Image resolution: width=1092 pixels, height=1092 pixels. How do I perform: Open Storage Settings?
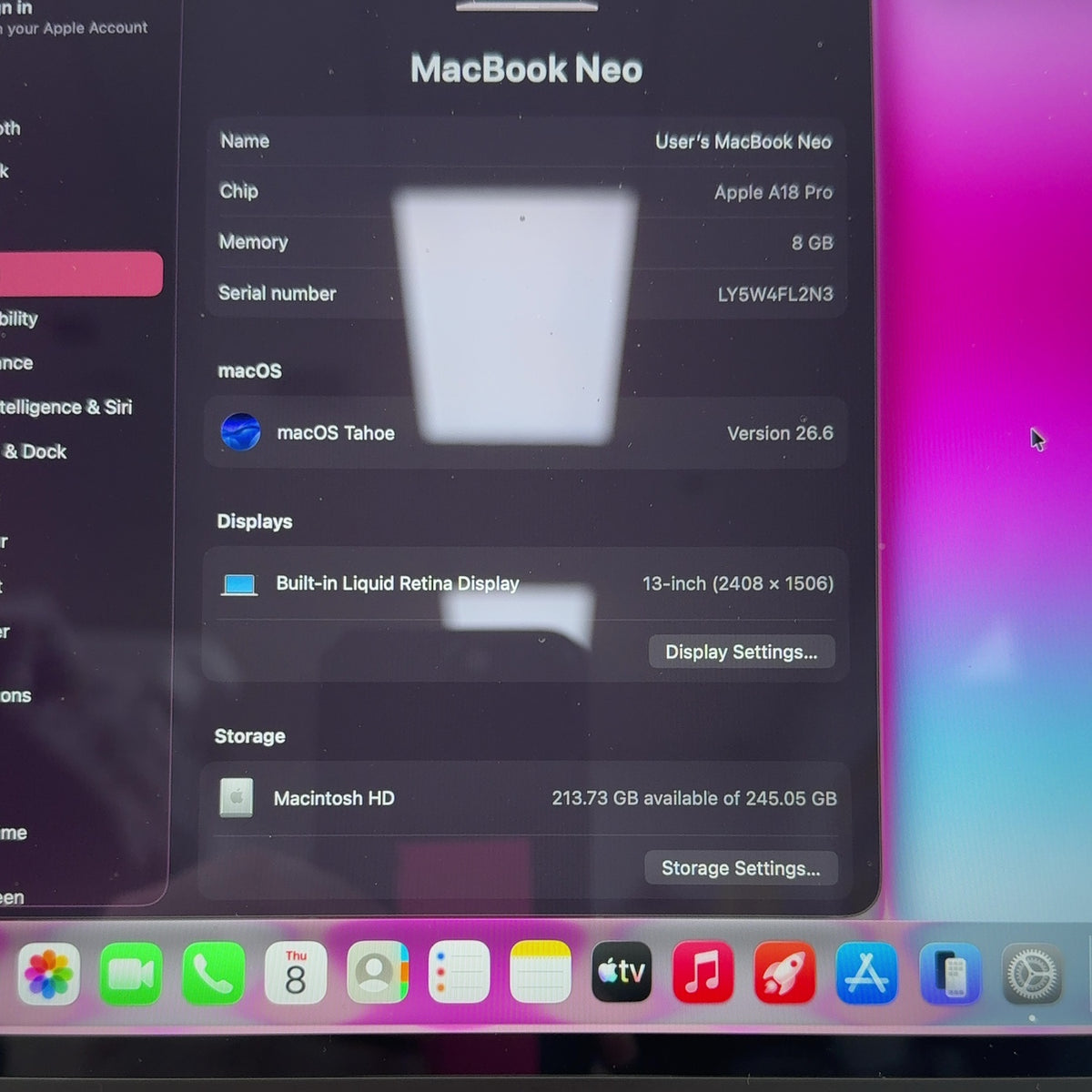[x=741, y=868]
